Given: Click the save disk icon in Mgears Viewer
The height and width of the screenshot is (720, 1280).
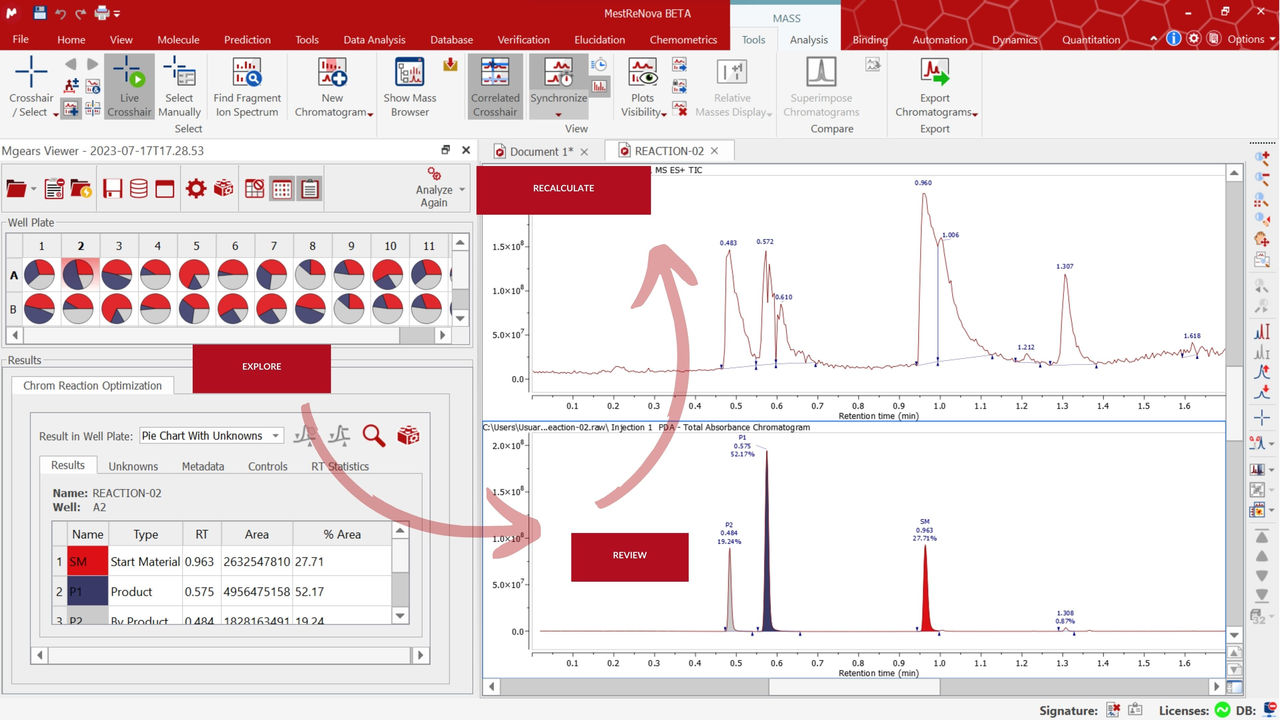Looking at the screenshot, I should click(112, 188).
